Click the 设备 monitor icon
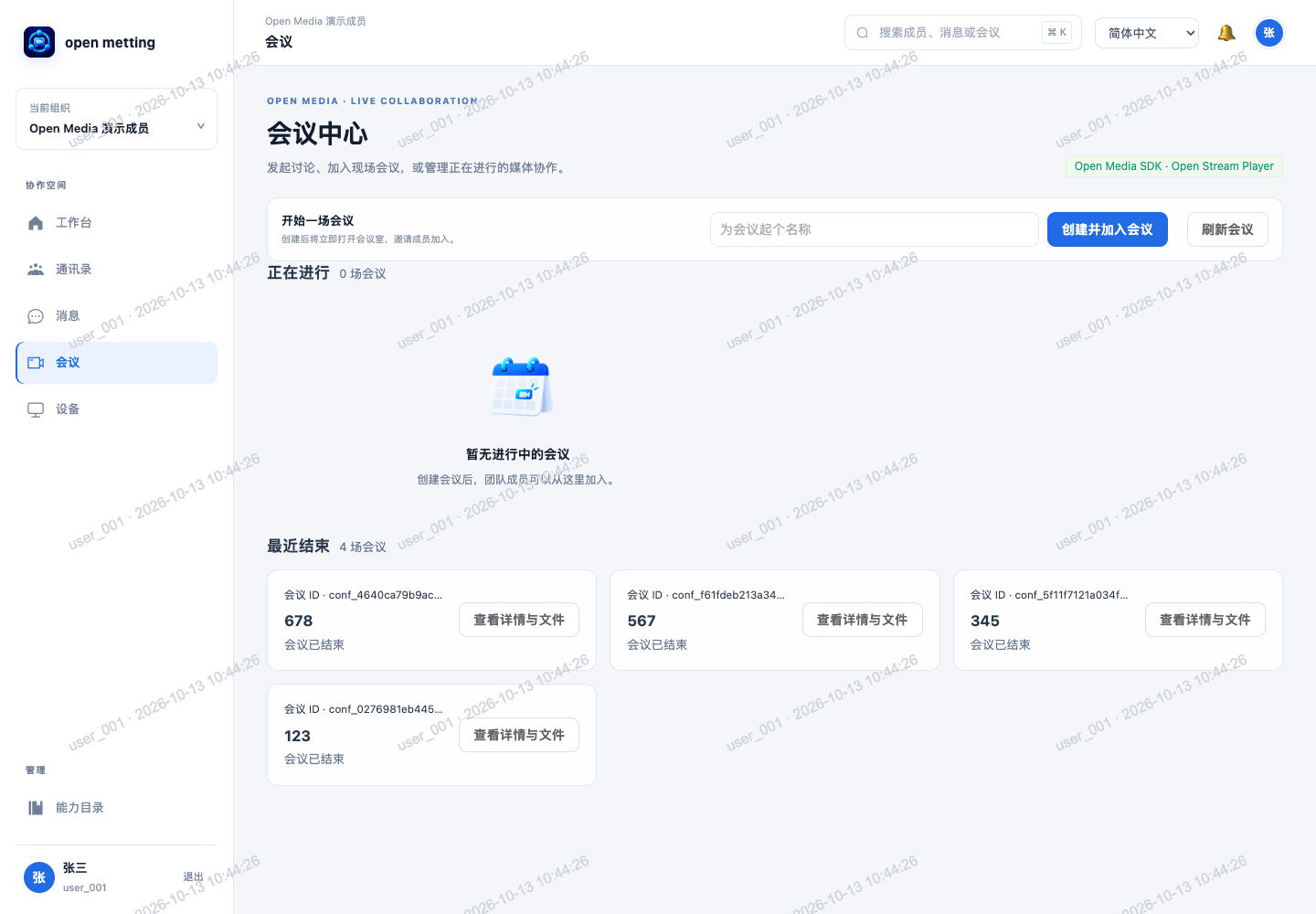This screenshot has width=1316, height=914. point(36,409)
